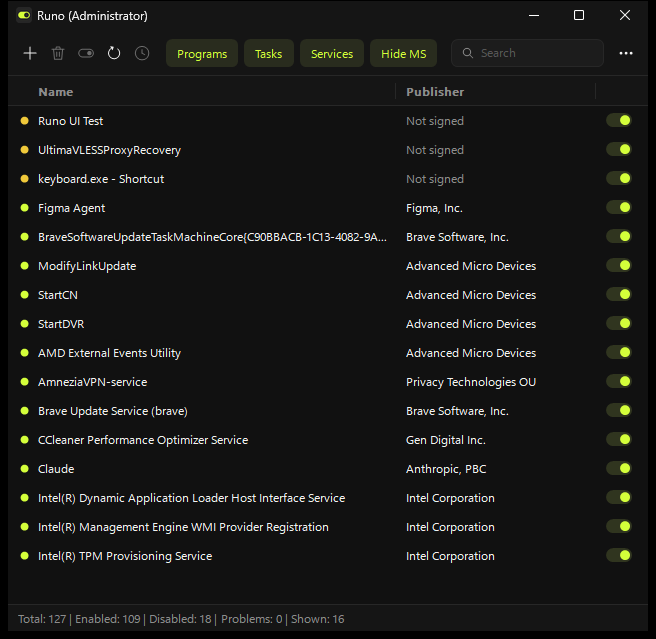The image size is (656, 639).
Task: Turn off Figma Agent toggle
Action: pos(619,208)
